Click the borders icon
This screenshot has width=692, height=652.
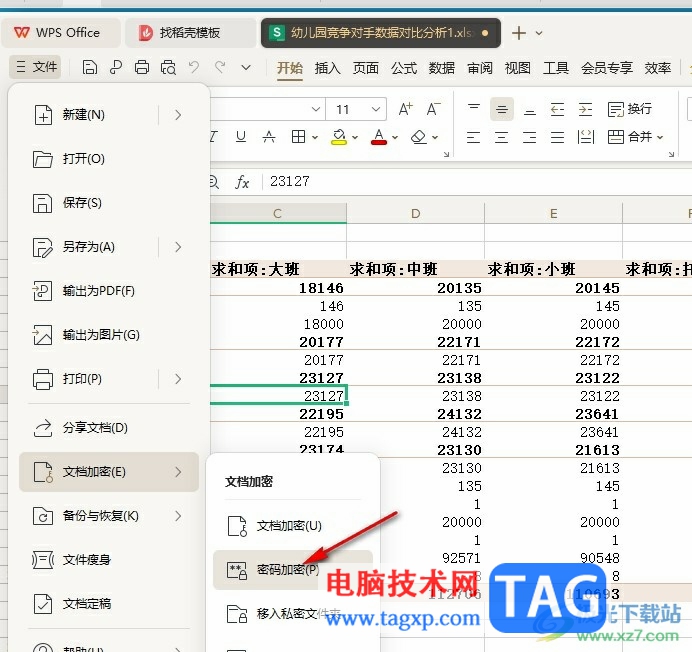(x=298, y=137)
